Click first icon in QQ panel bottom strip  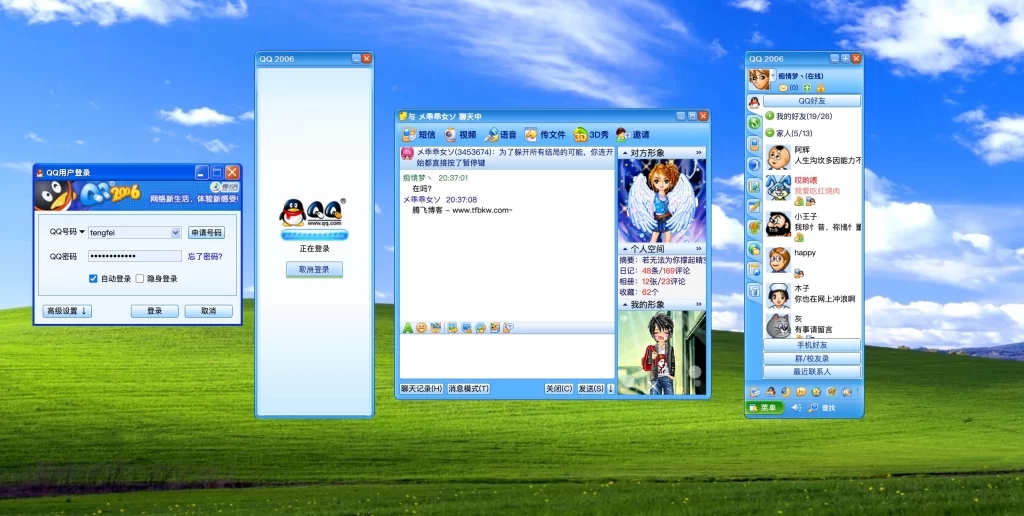pos(755,392)
